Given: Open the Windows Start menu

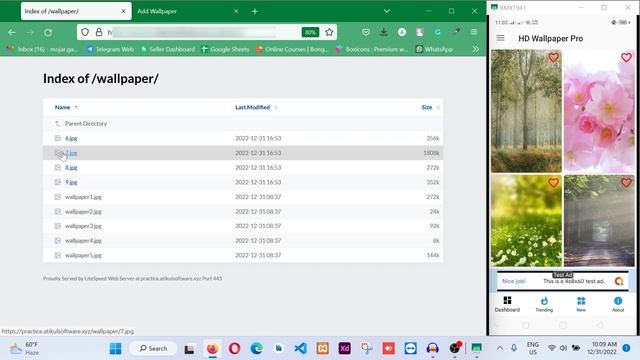Looking at the screenshot, I should click(116, 349).
